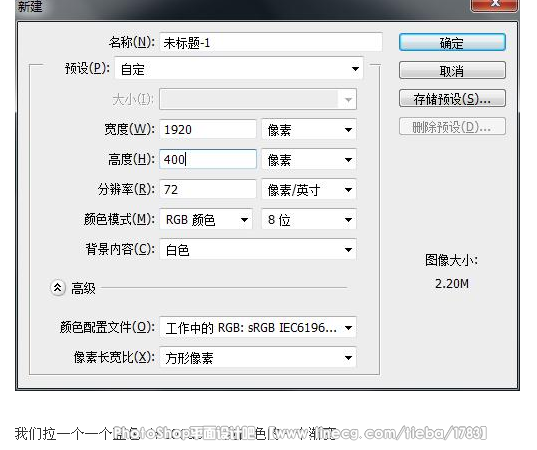The height and width of the screenshot is (450, 537).
Task: Open the 像素/英寸 resolution unit dropdown
Action: coord(309,189)
